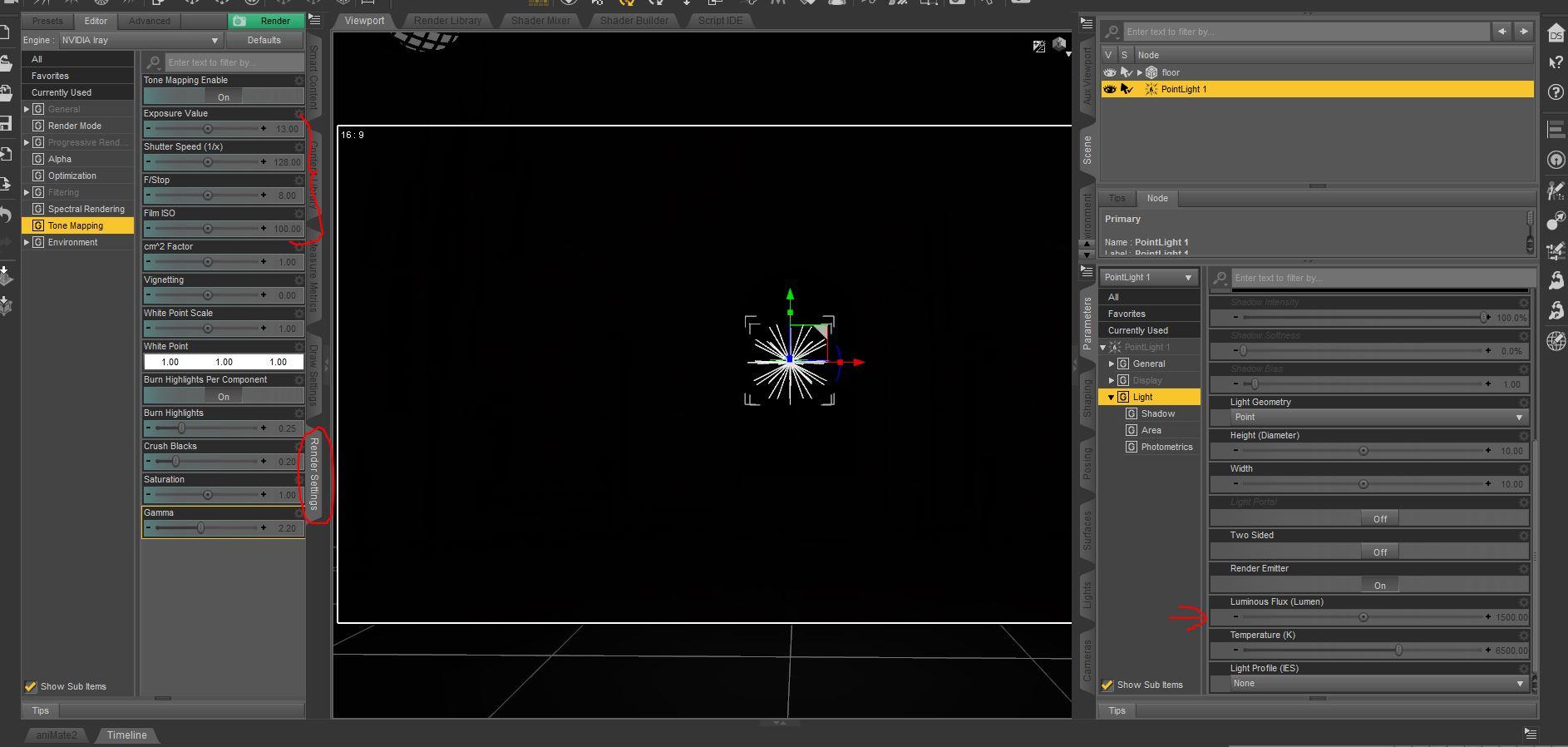Uncheck Show Sub Items in Parameters pane
1568x747 pixels.
(1107, 685)
